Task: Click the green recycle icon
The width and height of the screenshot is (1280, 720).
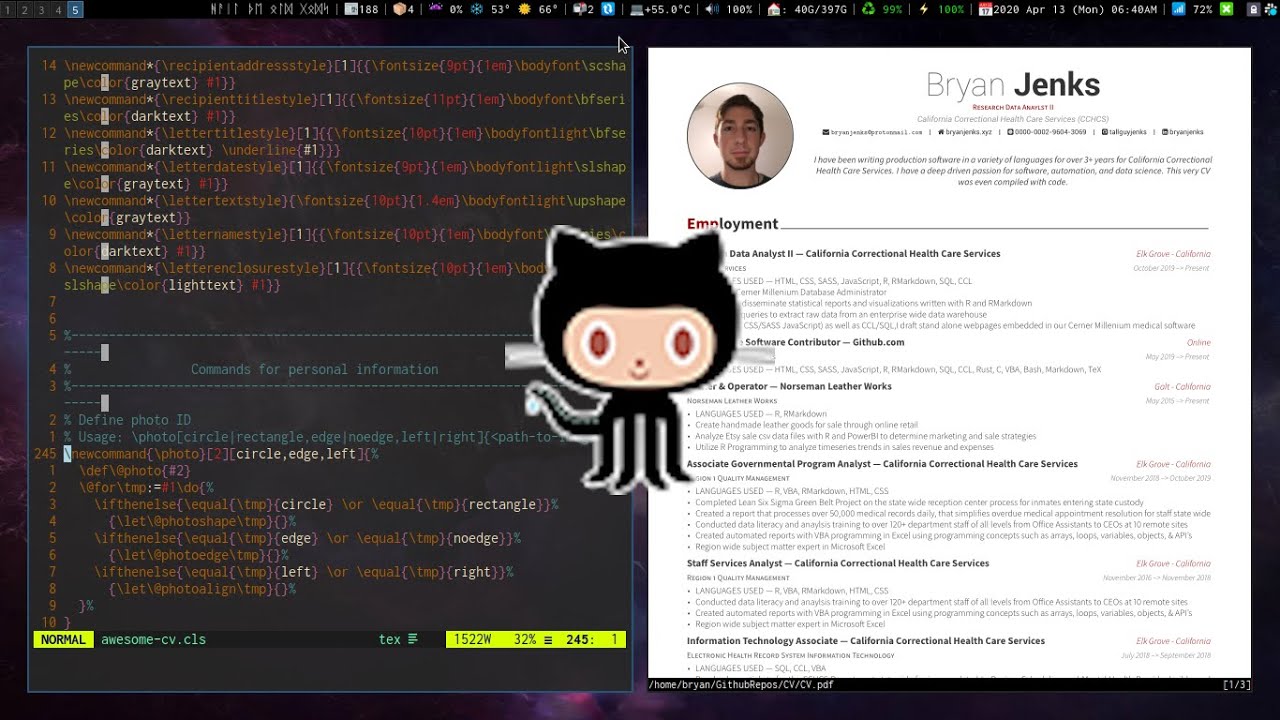Action: (868, 9)
